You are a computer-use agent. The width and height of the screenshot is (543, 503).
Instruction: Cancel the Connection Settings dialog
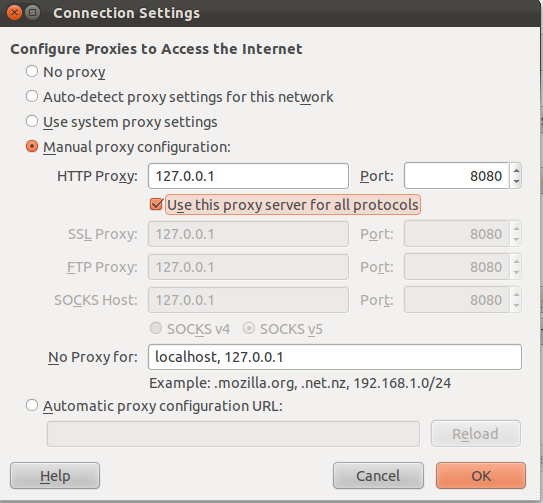[x=378, y=476]
